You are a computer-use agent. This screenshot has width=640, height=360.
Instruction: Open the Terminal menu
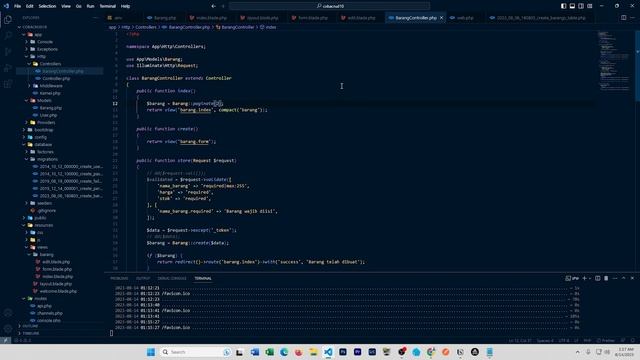[x=107, y=6]
